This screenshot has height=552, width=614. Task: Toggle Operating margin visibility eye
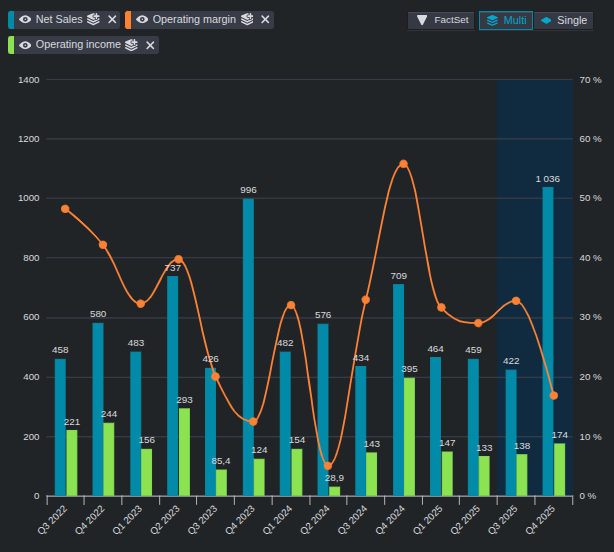click(x=142, y=20)
